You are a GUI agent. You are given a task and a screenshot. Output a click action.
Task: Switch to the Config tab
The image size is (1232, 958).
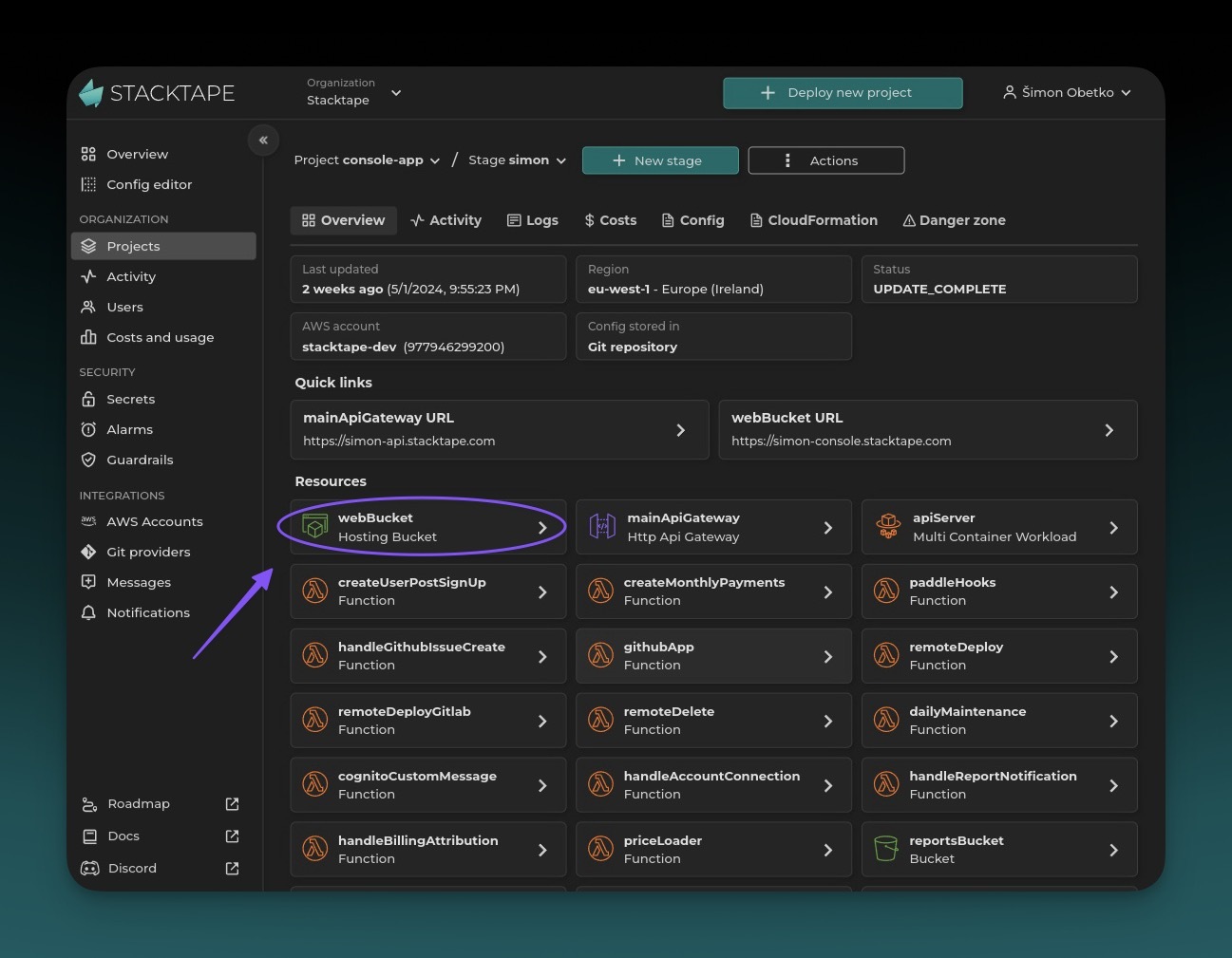point(692,220)
